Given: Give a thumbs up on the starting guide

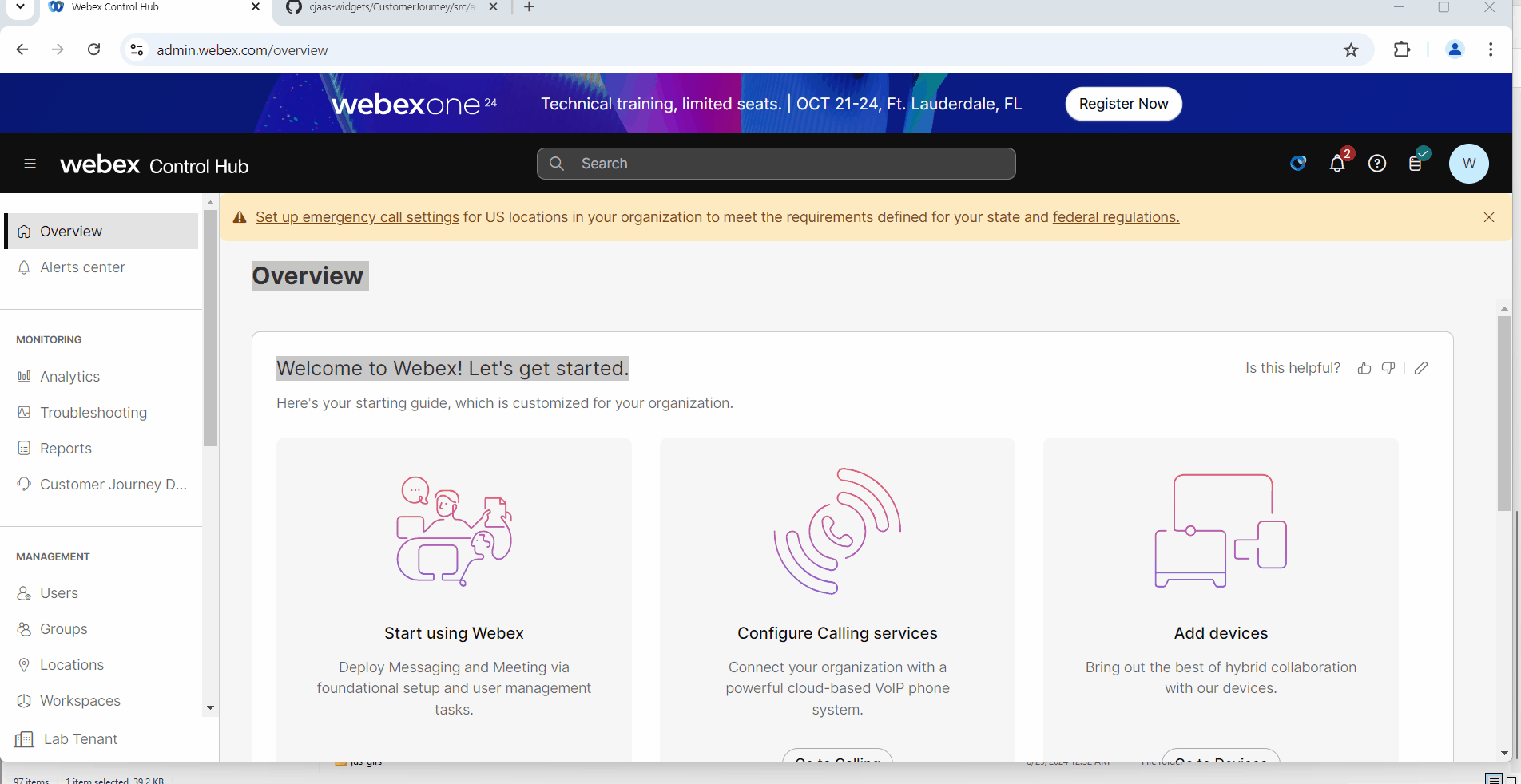Looking at the screenshot, I should tap(1364, 368).
